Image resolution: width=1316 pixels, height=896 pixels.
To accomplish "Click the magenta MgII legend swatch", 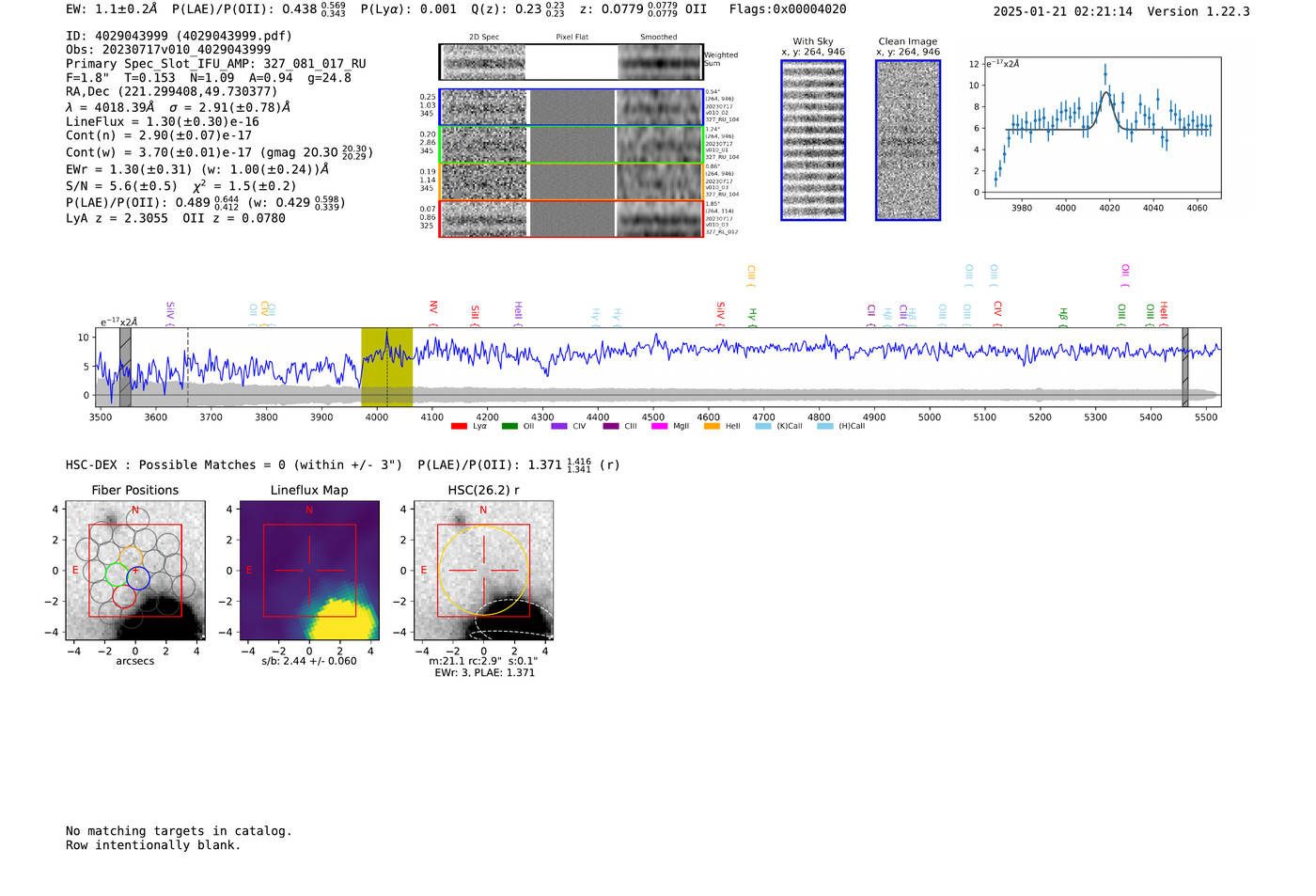I will coord(659,426).
